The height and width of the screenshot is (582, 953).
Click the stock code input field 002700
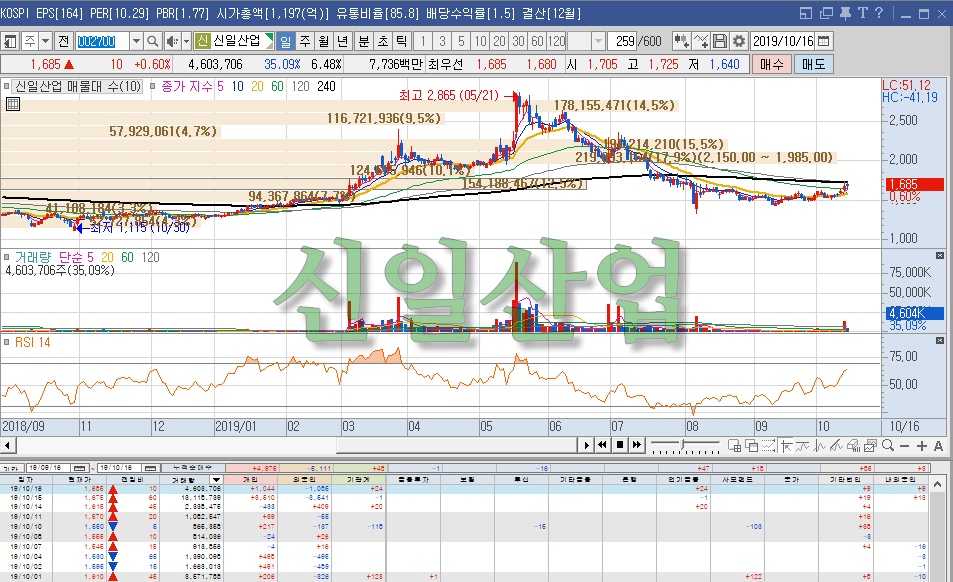[x=102, y=41]
